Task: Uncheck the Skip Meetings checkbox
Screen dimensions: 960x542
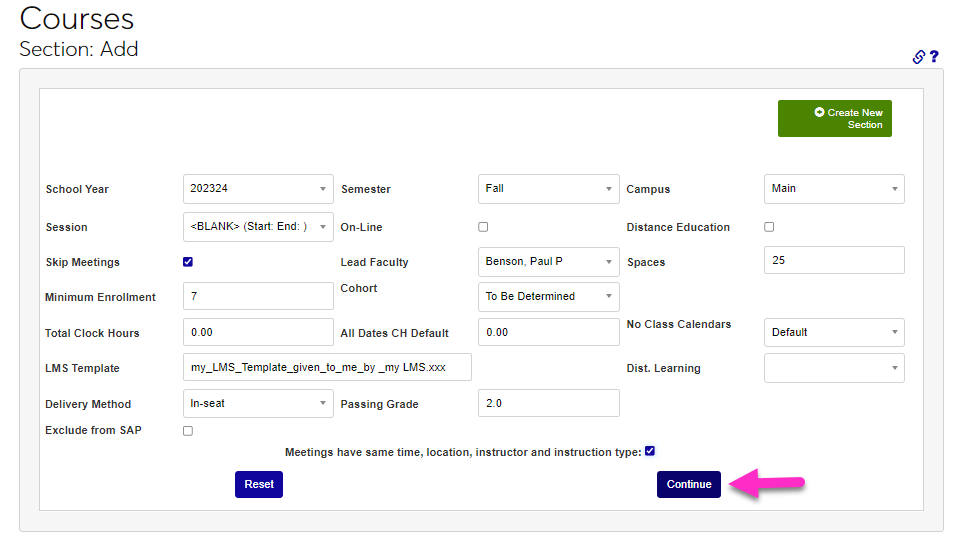Action: click(188, 262)
